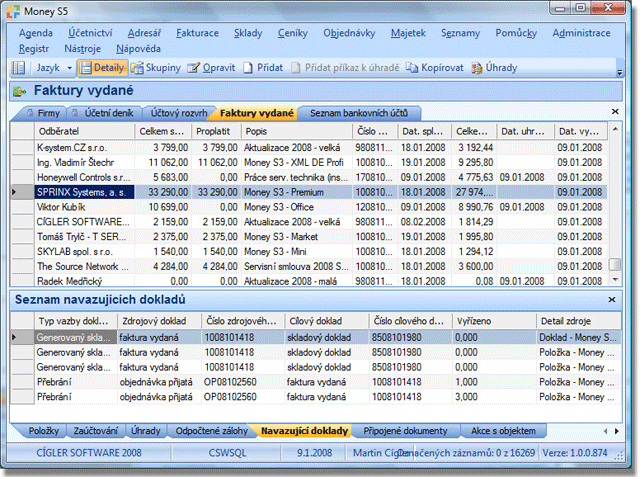Click the status bar date 9.1.2008
This screenshot has height=477, width=640.
click(x=314, y=453)
